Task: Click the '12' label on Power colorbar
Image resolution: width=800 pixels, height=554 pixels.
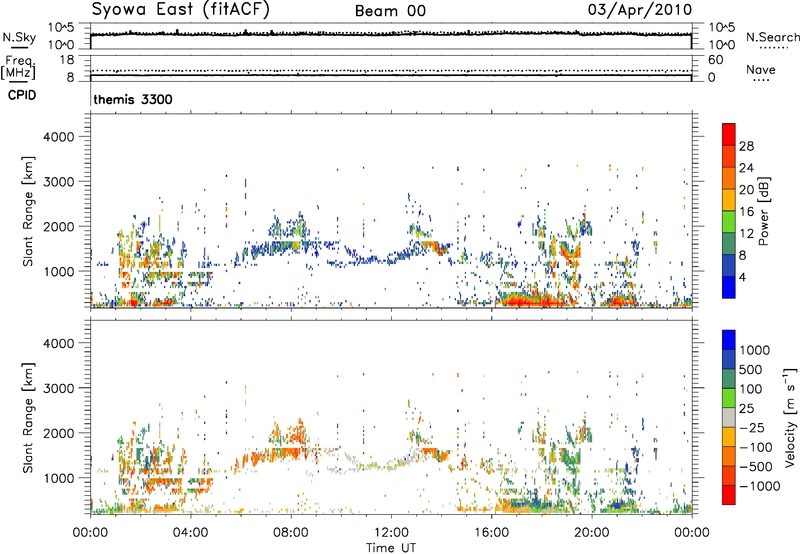Action: (746, 234)
